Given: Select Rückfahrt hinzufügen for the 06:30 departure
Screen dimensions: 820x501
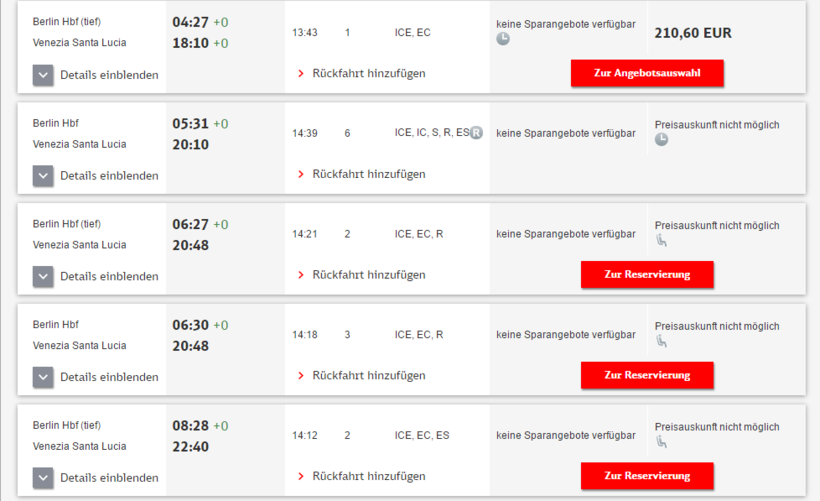Looking at the screenshot, I should click(x=368, y=376).
